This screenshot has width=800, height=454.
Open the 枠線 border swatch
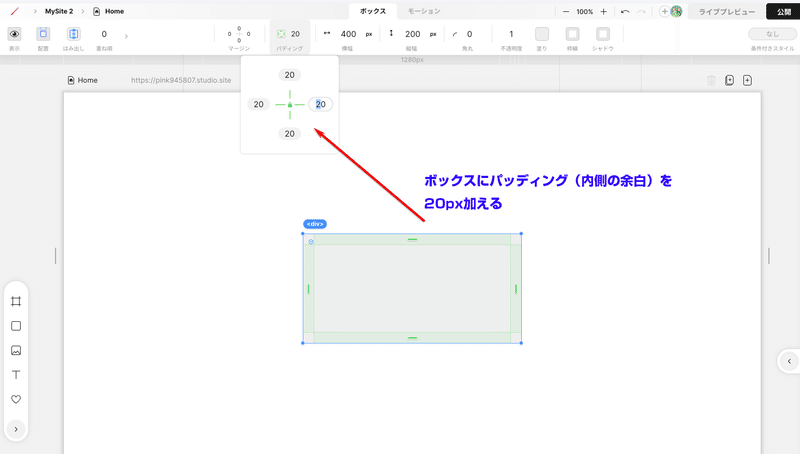click(x=572, y=34)
